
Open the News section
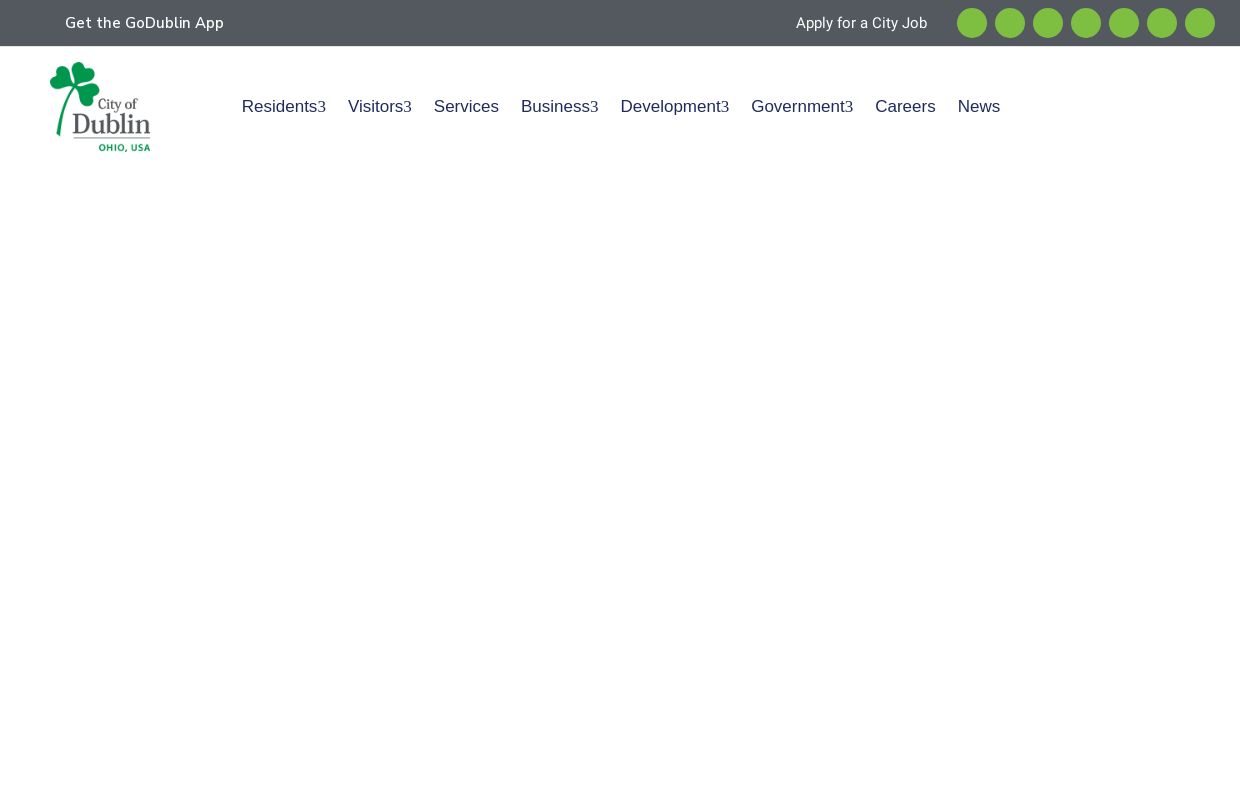pyautogui.click(x=978, y=107)
